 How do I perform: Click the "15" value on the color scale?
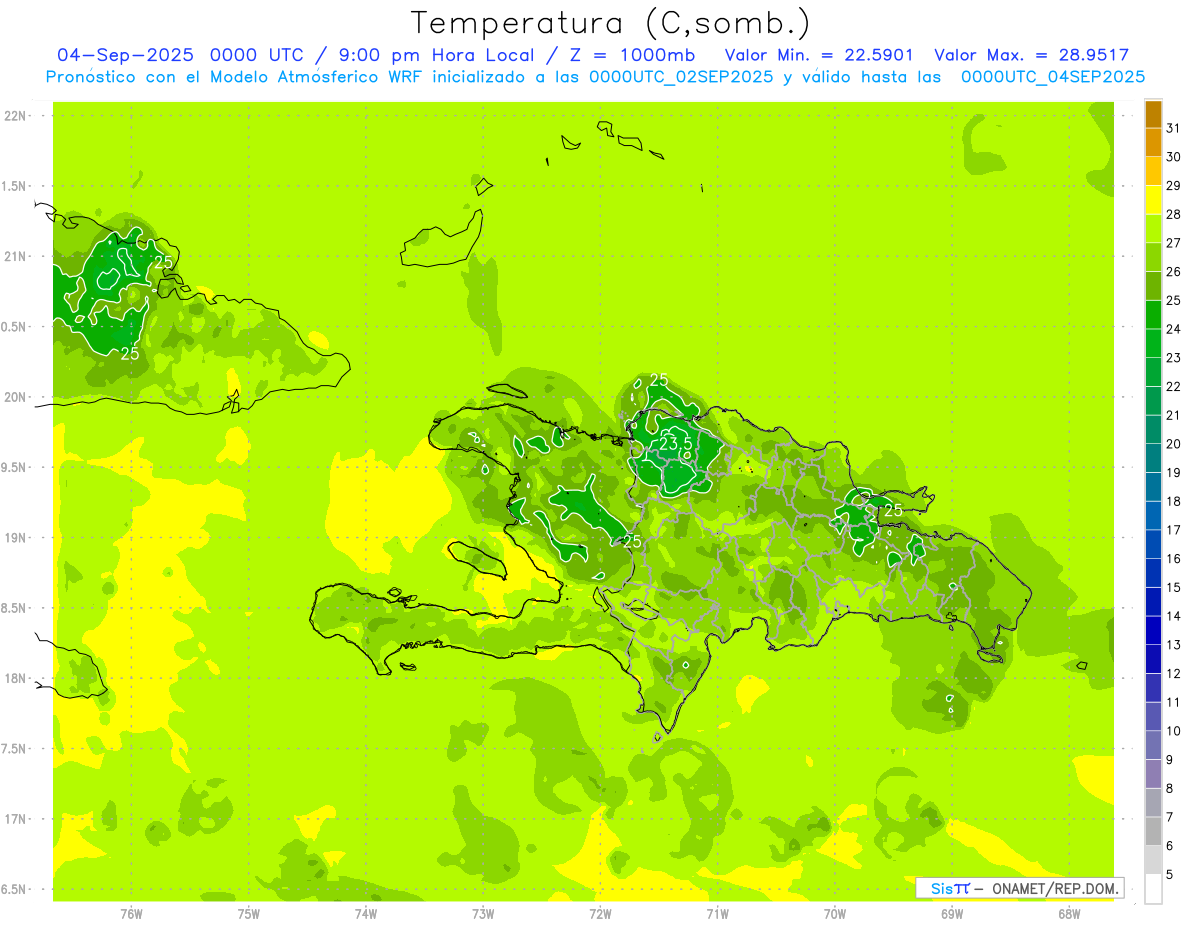(1174, 587)
